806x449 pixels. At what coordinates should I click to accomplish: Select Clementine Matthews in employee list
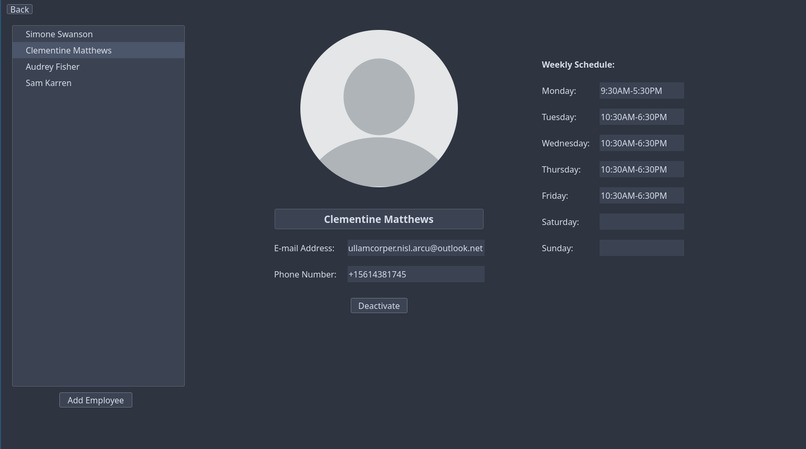tap(98, 50)
